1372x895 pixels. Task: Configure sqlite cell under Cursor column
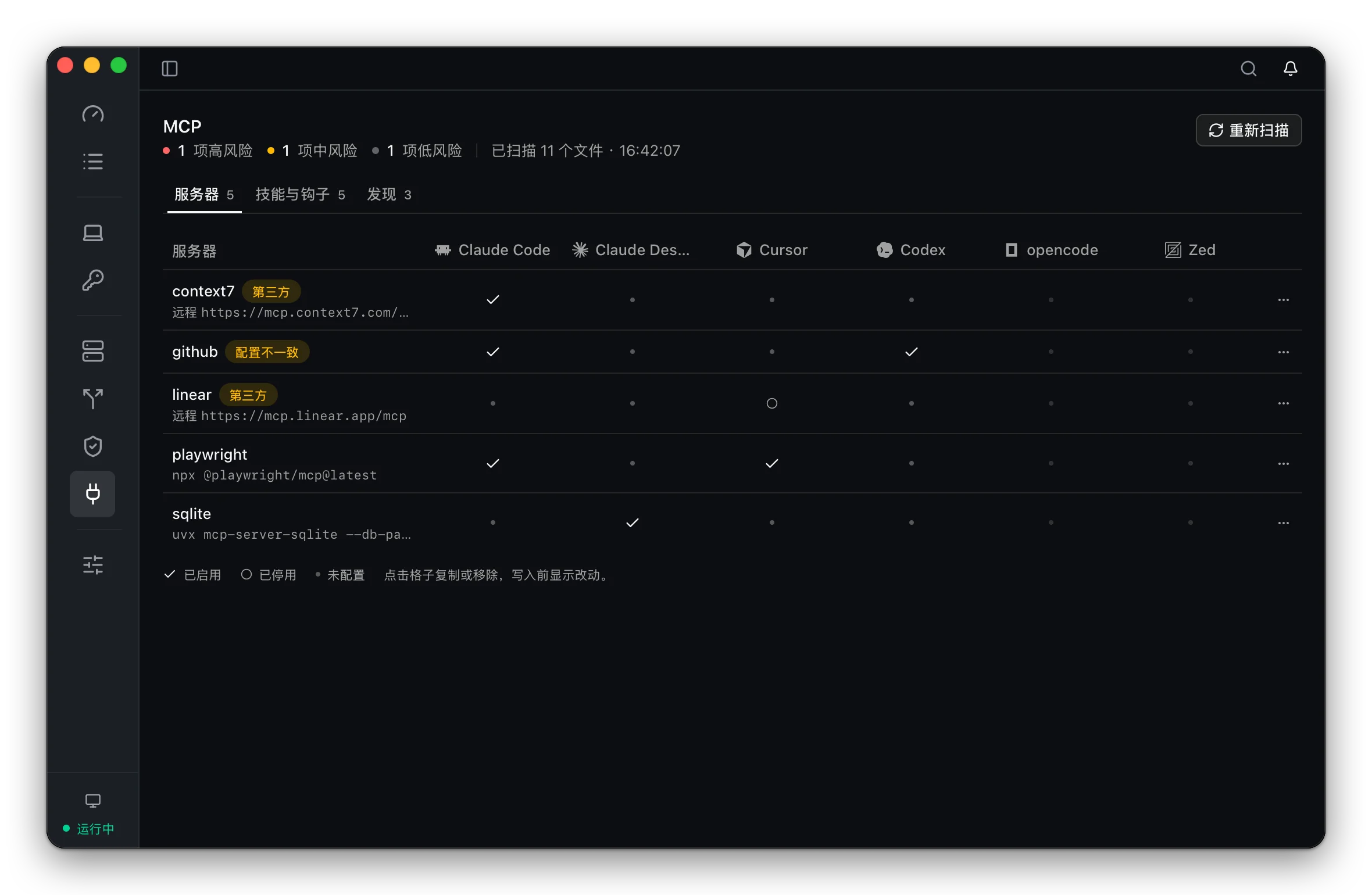coord(772,522)
